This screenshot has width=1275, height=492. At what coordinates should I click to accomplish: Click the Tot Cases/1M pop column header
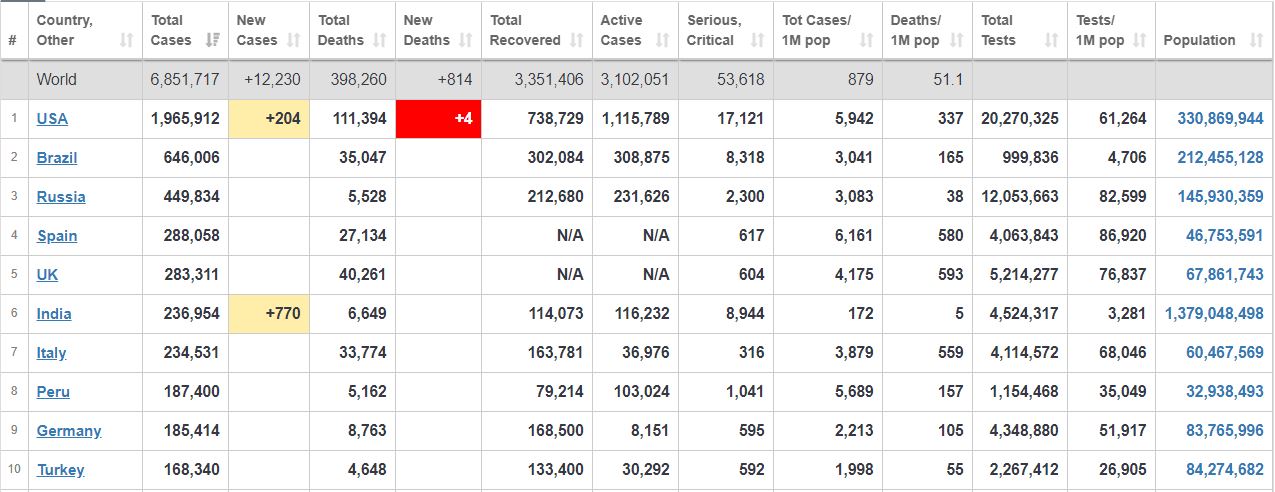818,30
